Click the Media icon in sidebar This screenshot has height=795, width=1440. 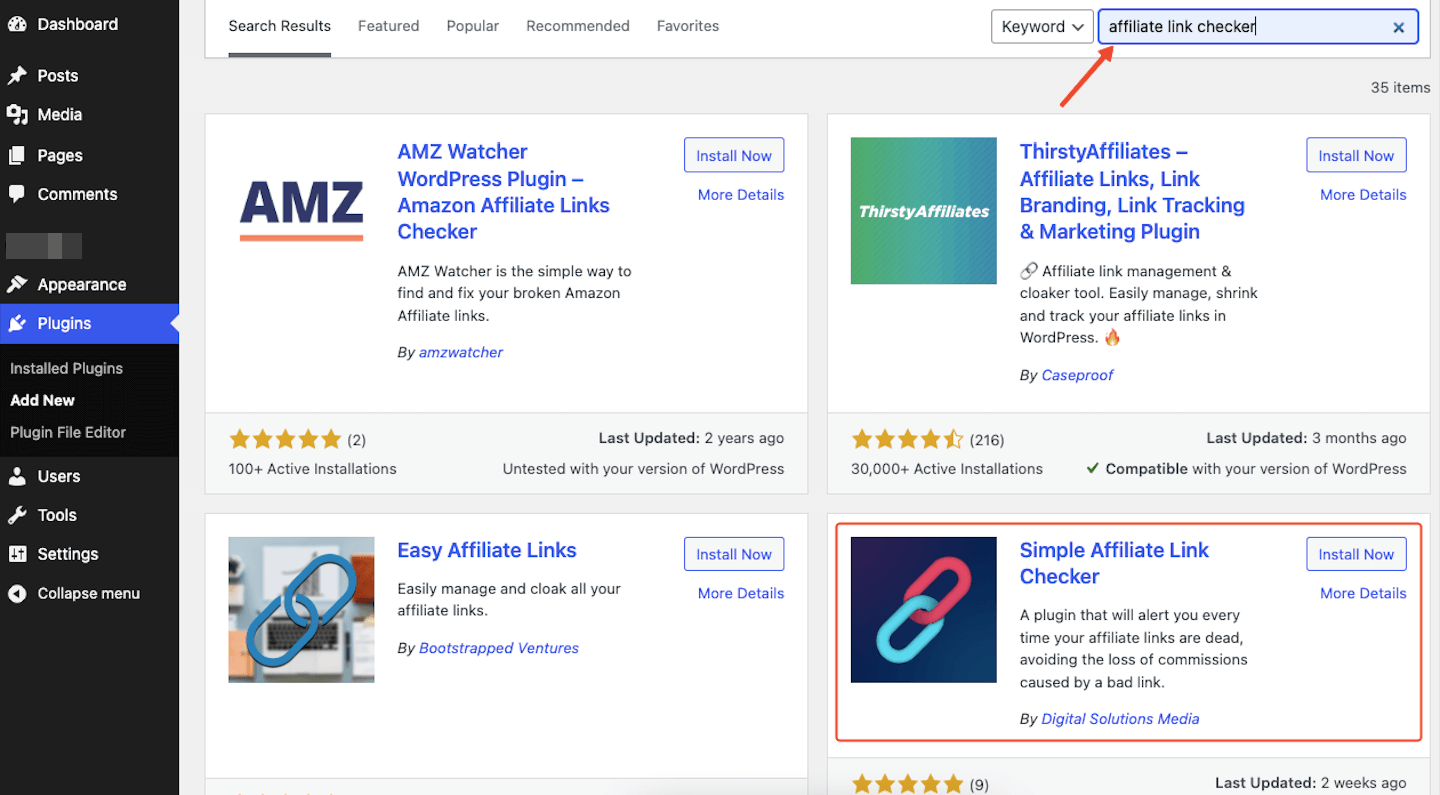(17, 115)
